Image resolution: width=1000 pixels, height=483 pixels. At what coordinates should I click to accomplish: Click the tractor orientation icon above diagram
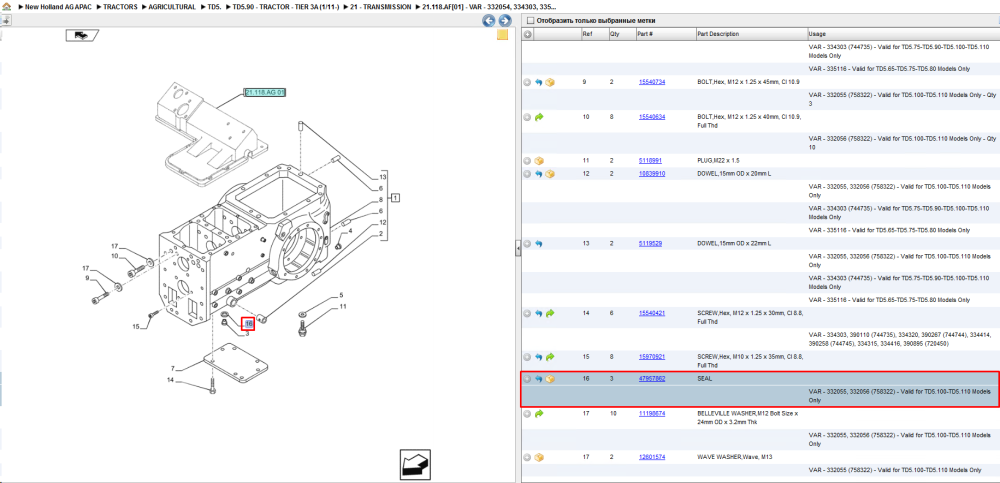pyautogui.click(x=82, y=35)
